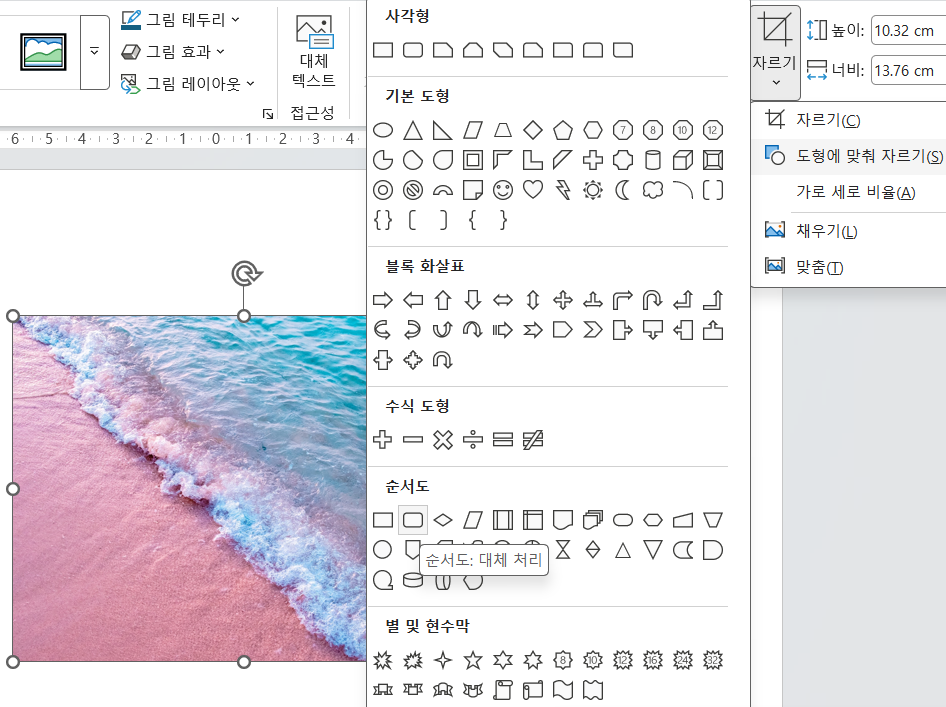Choose the lightning bolt shape
The height and width of the screenshot is (707, 946).
tap(562, 190)
